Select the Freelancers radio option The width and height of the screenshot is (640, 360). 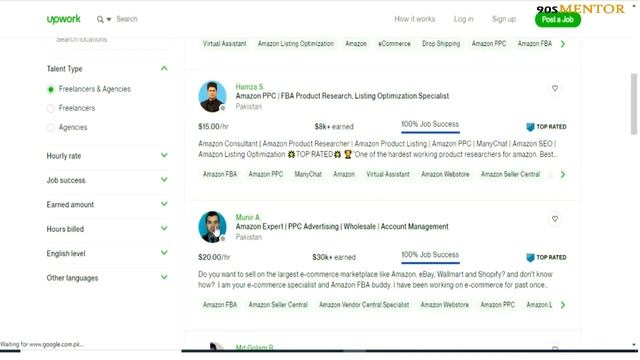[x=51, y=109]
